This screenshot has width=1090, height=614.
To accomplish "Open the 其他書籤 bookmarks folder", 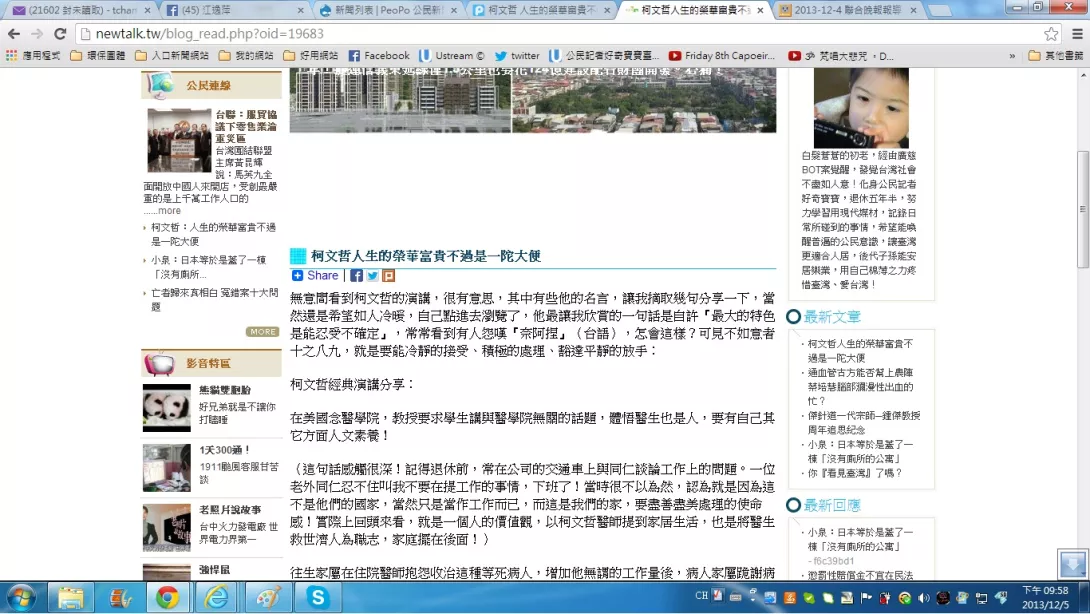I will [1056, 56].
